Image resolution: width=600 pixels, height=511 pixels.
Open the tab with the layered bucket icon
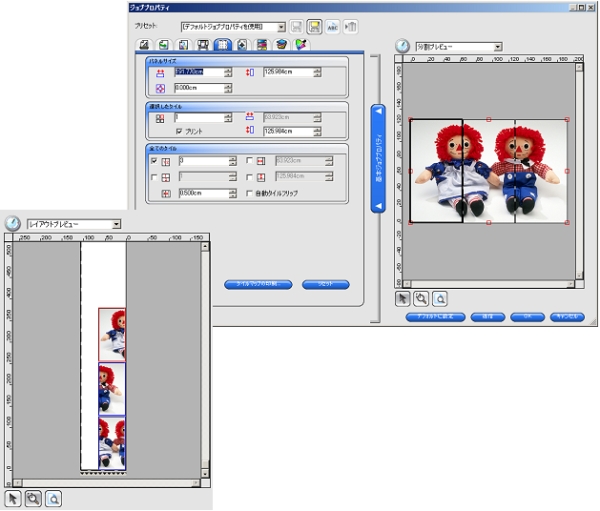point(282,45)
